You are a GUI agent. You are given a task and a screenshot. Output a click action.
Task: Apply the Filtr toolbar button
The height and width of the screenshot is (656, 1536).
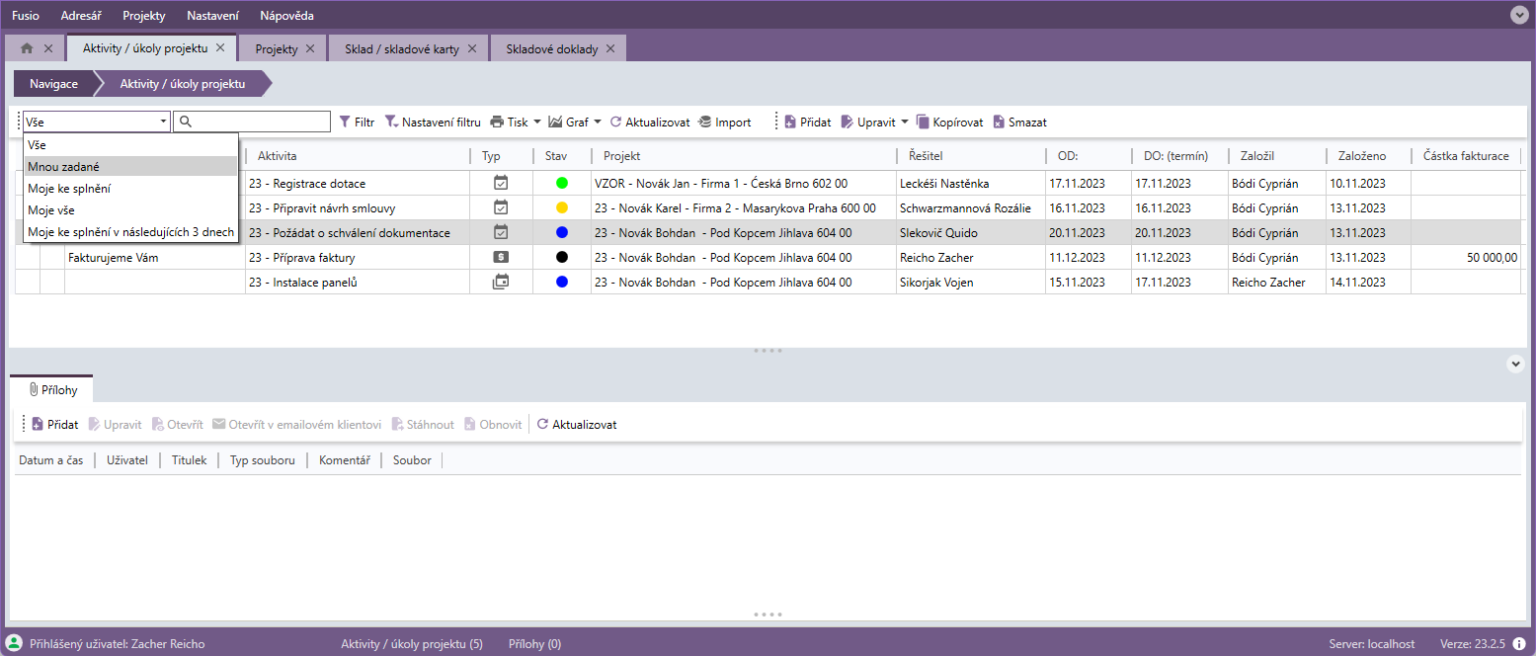tap(357, 122)
